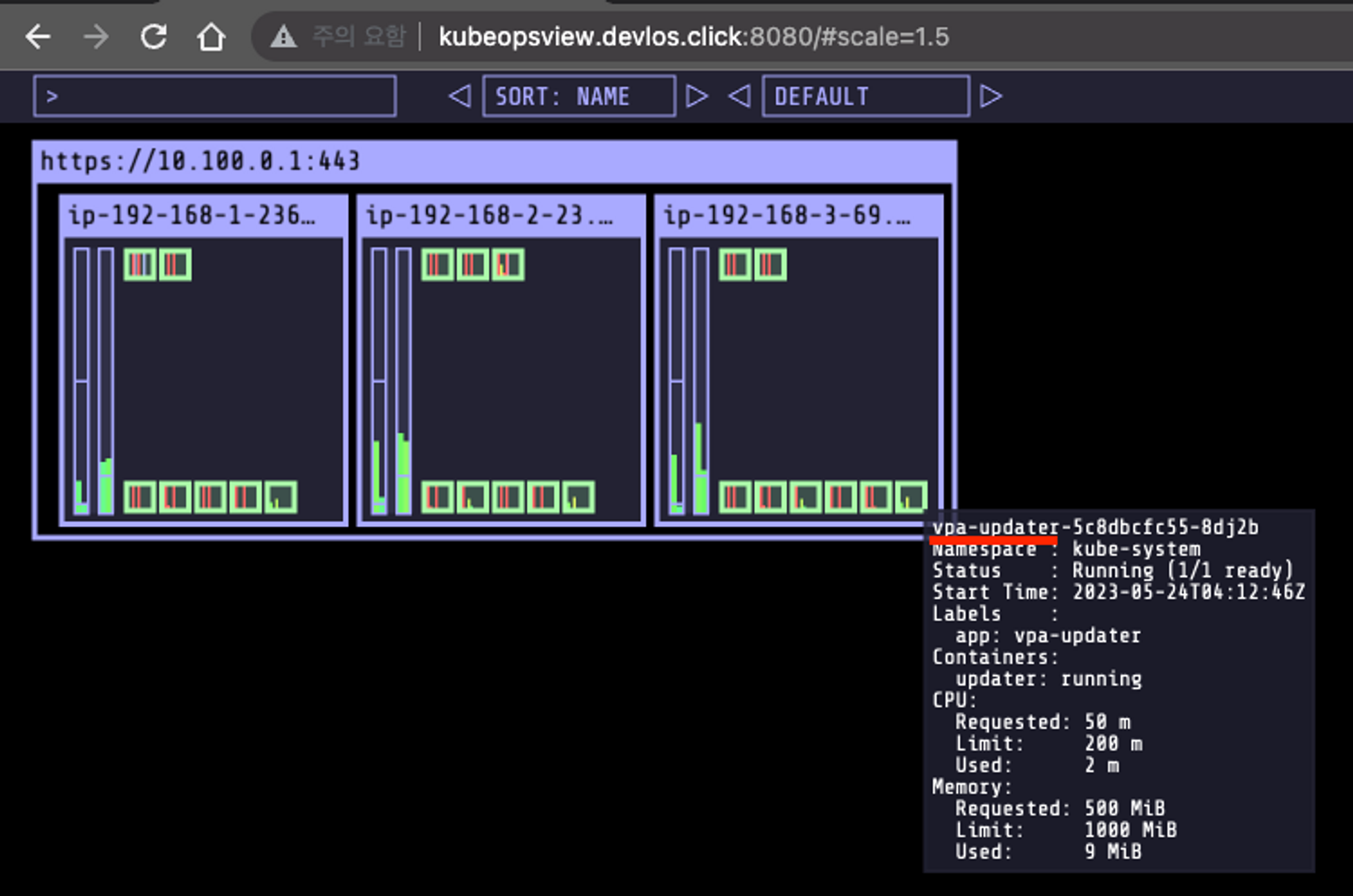This screenshot has height=896, width=1353.
Task: Click the browser back arrow
Action: pyautogui.click(x=38, y=37)
